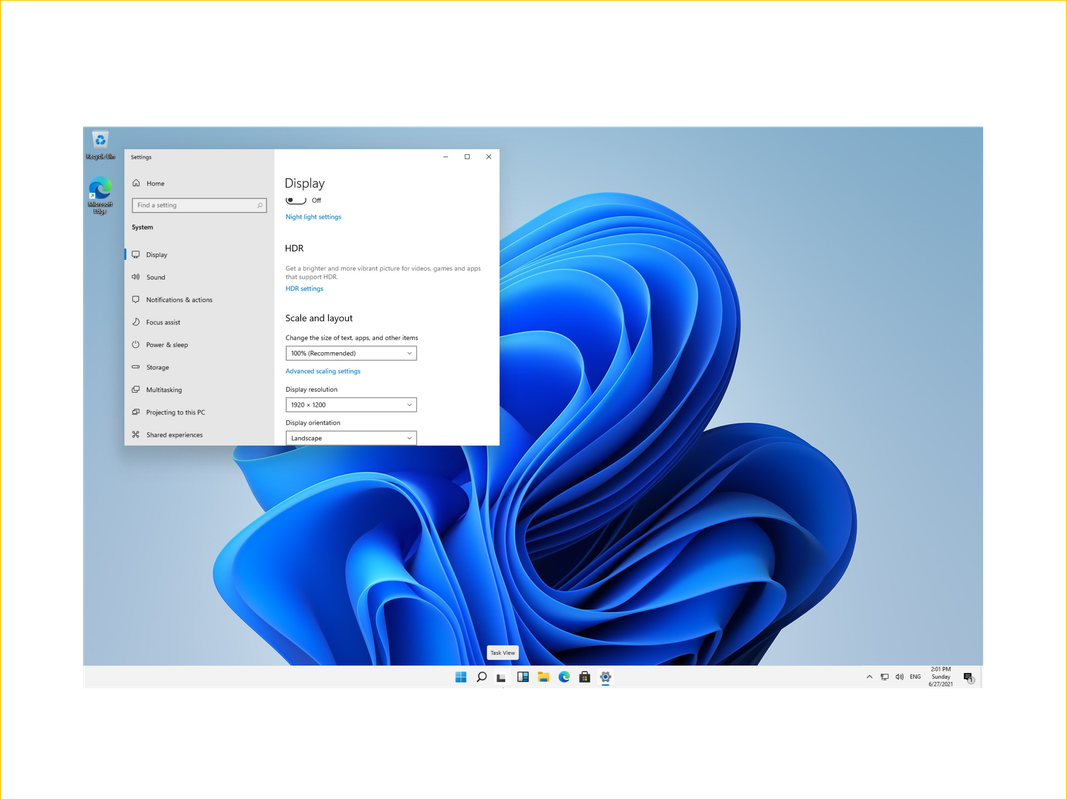Open Task View on the taskbar
Screen dimensions: 1067x800
[x=502, y=677]
